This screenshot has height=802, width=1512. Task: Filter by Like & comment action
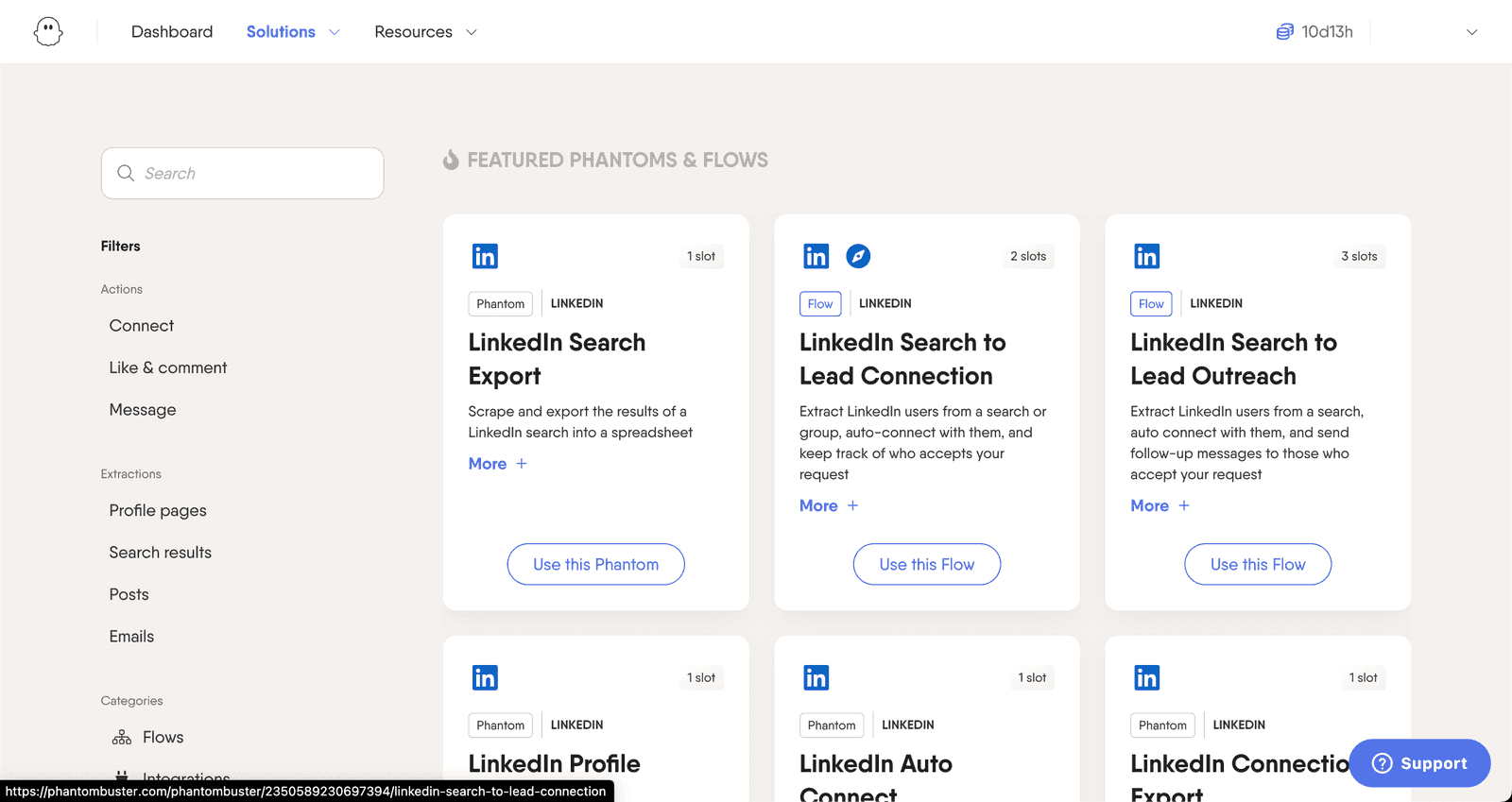[x=168, y=367]
